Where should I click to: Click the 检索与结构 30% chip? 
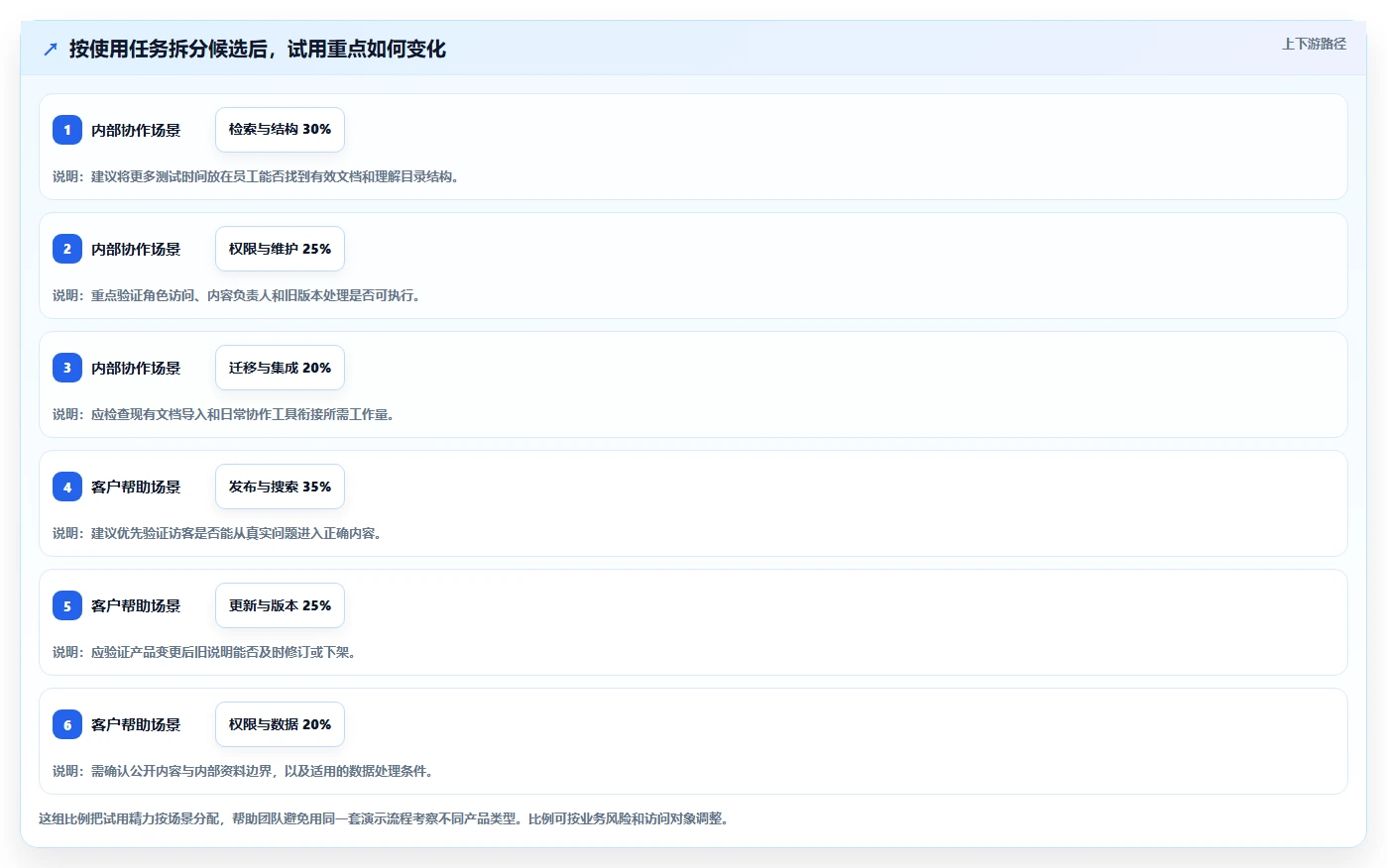[280, 130]
